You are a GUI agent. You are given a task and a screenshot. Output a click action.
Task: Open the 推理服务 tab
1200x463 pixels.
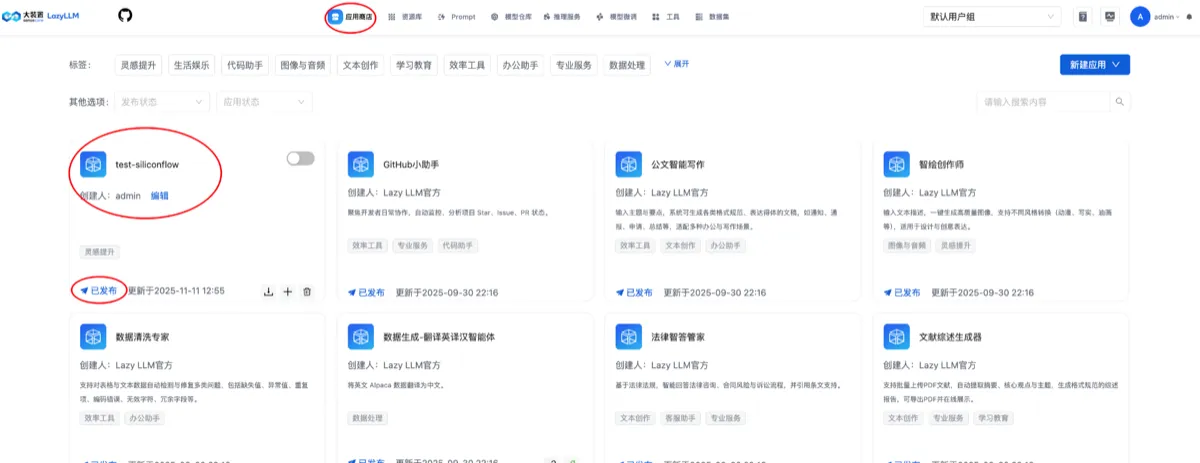(560, 17)
